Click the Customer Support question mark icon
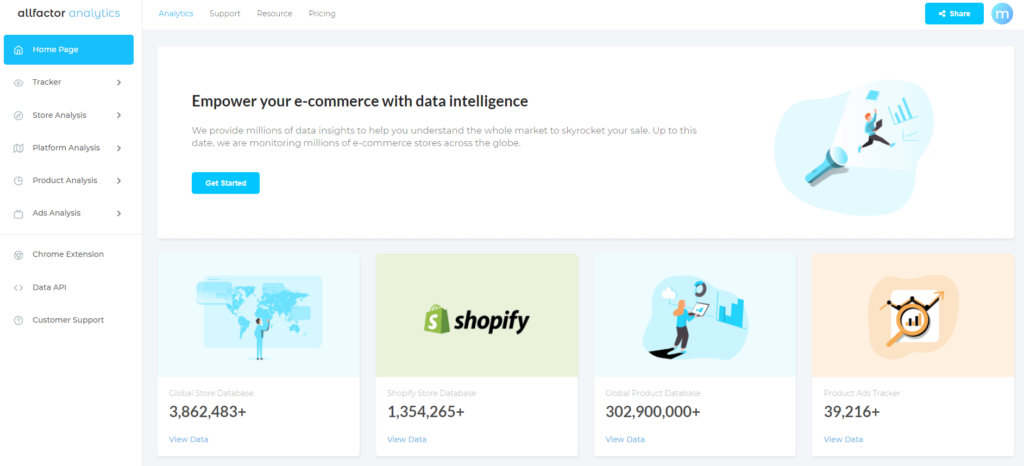 coord(18,320)
